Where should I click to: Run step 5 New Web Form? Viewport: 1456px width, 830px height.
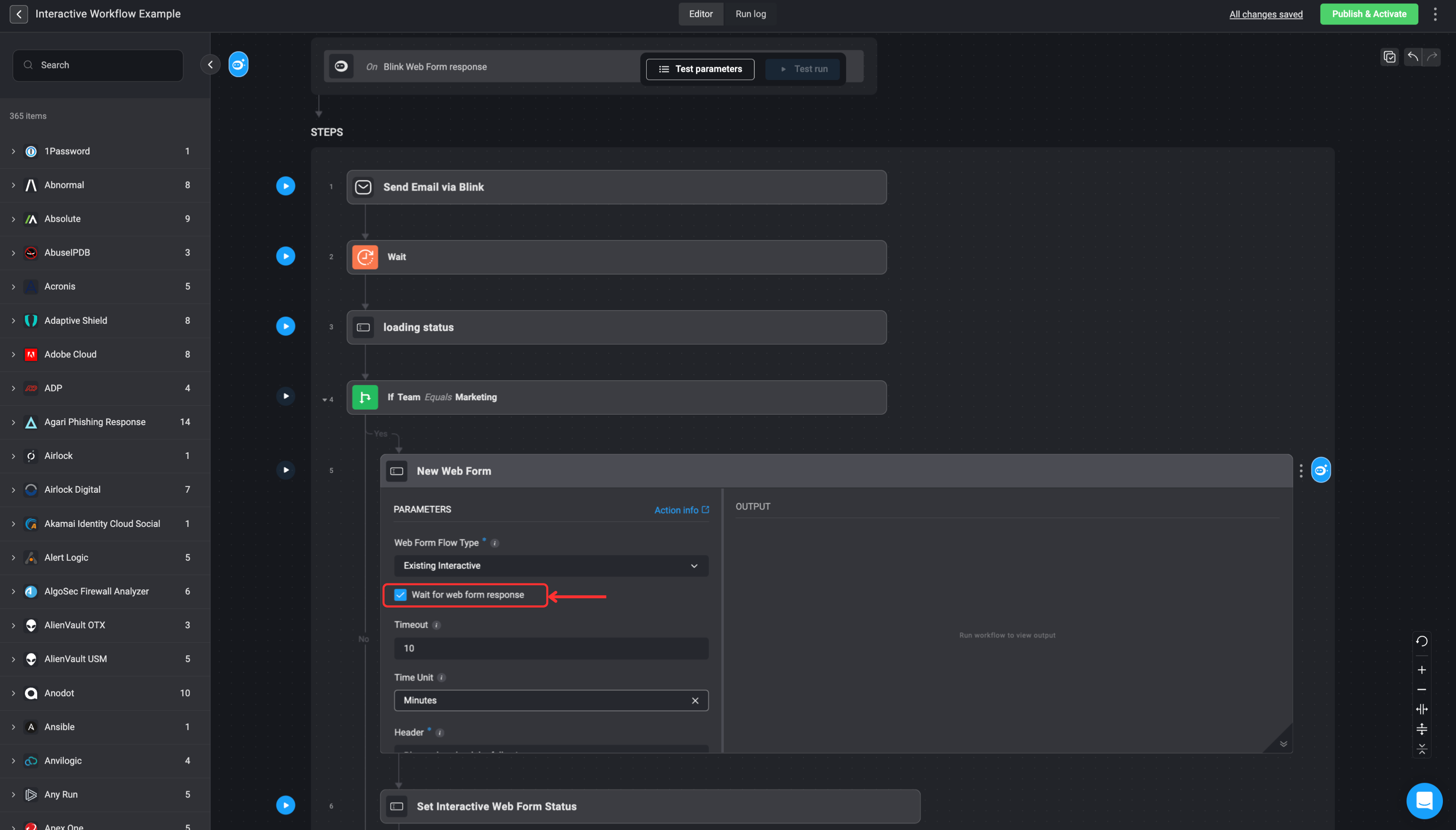tap(286, 470)
